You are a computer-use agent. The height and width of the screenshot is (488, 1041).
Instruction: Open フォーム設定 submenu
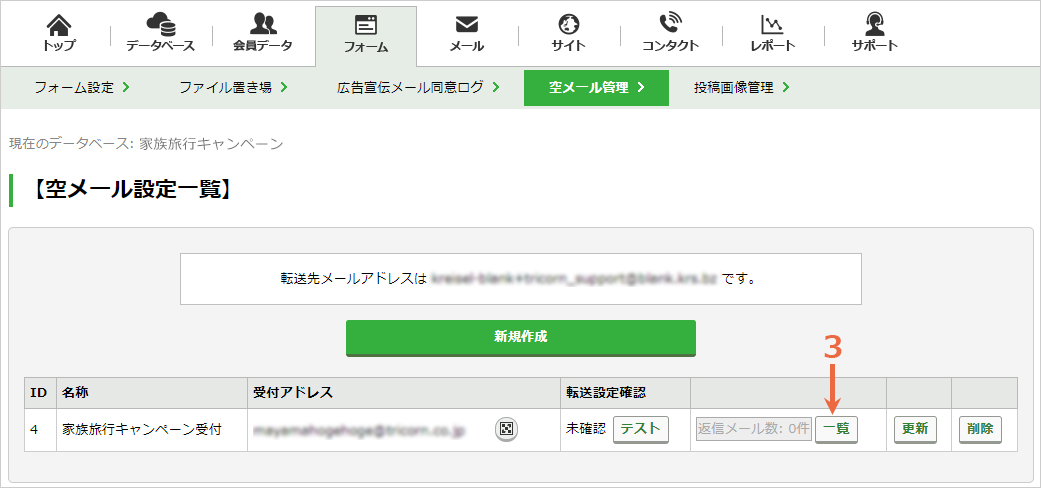point(82,88)
